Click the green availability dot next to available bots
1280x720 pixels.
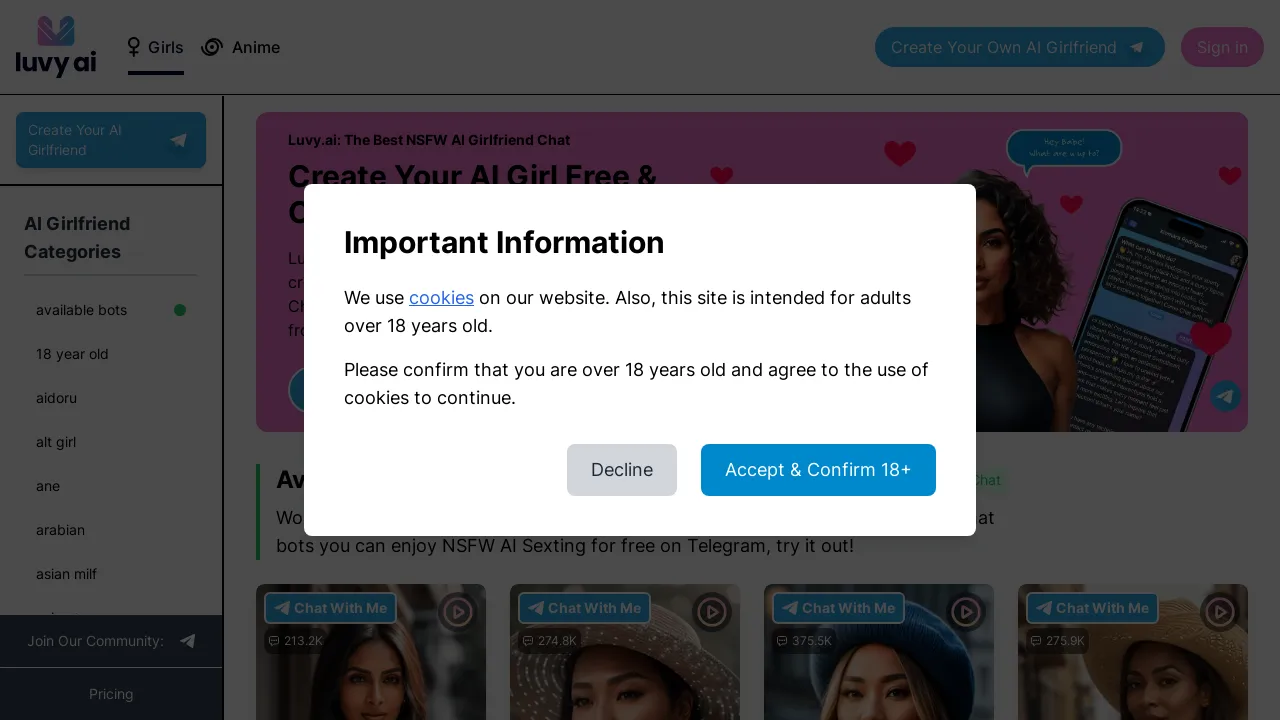(x=180, y=310)
